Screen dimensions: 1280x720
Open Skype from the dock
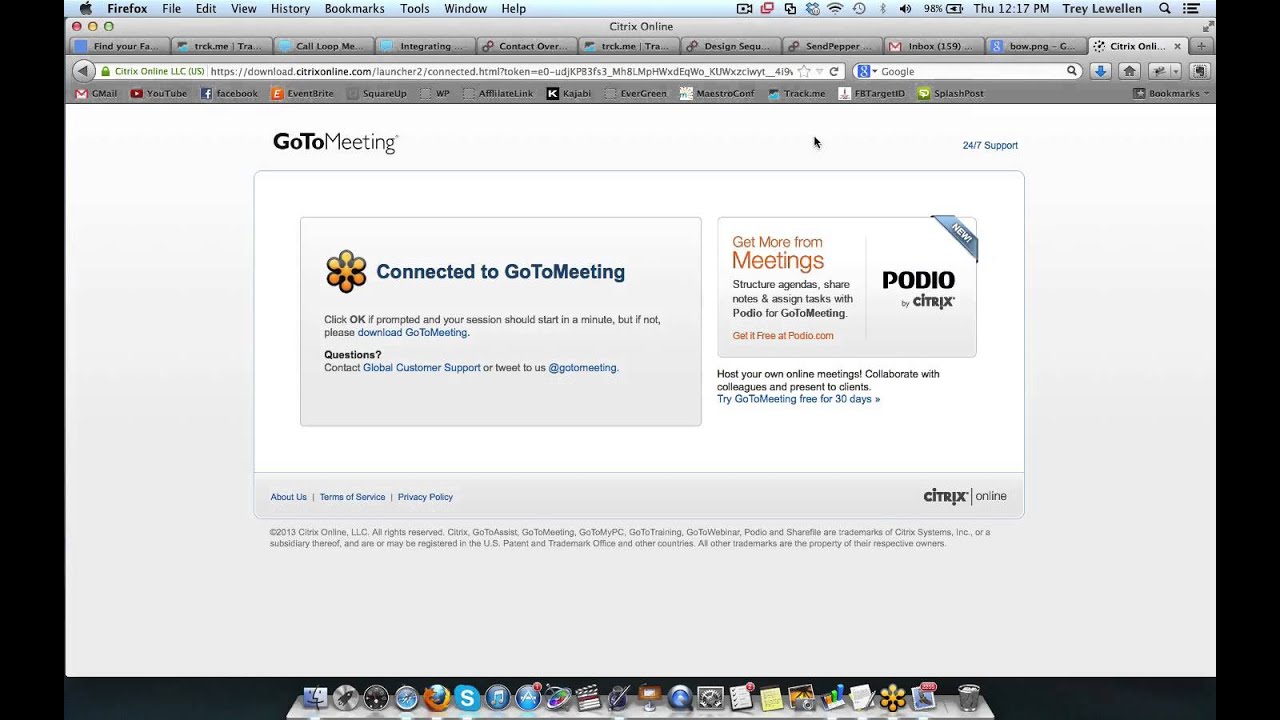pyautogui.click(x=466, y=698)
